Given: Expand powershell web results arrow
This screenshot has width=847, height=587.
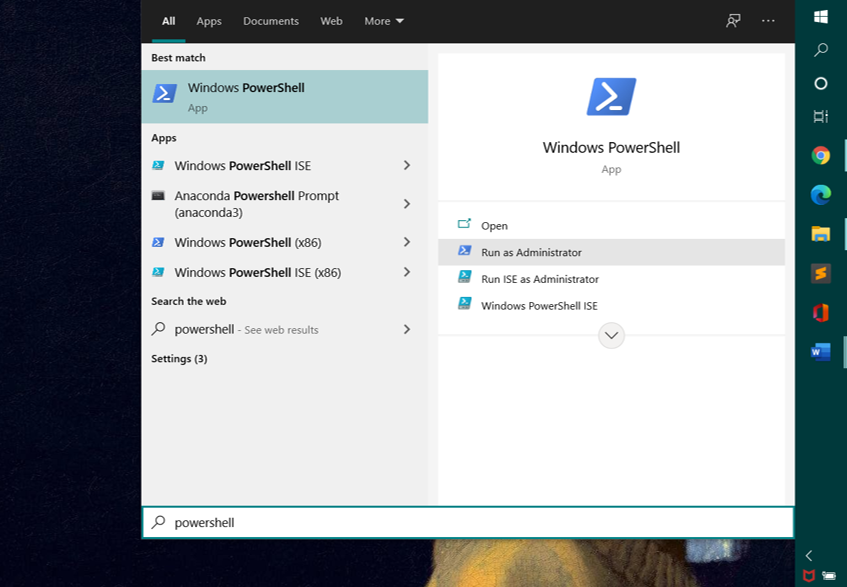Looking at the screenshot, I should (x=407, y=329).
